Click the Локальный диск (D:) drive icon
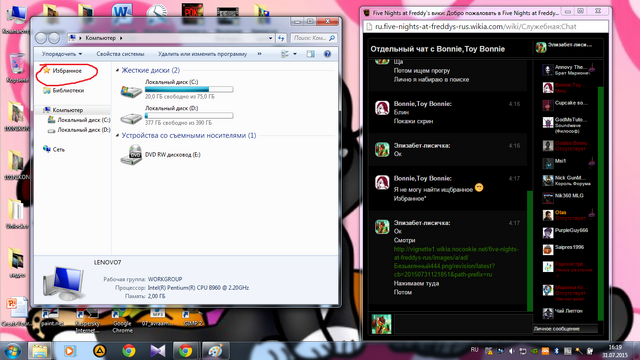This screenshot has width=640, height=360. point(131,118)
